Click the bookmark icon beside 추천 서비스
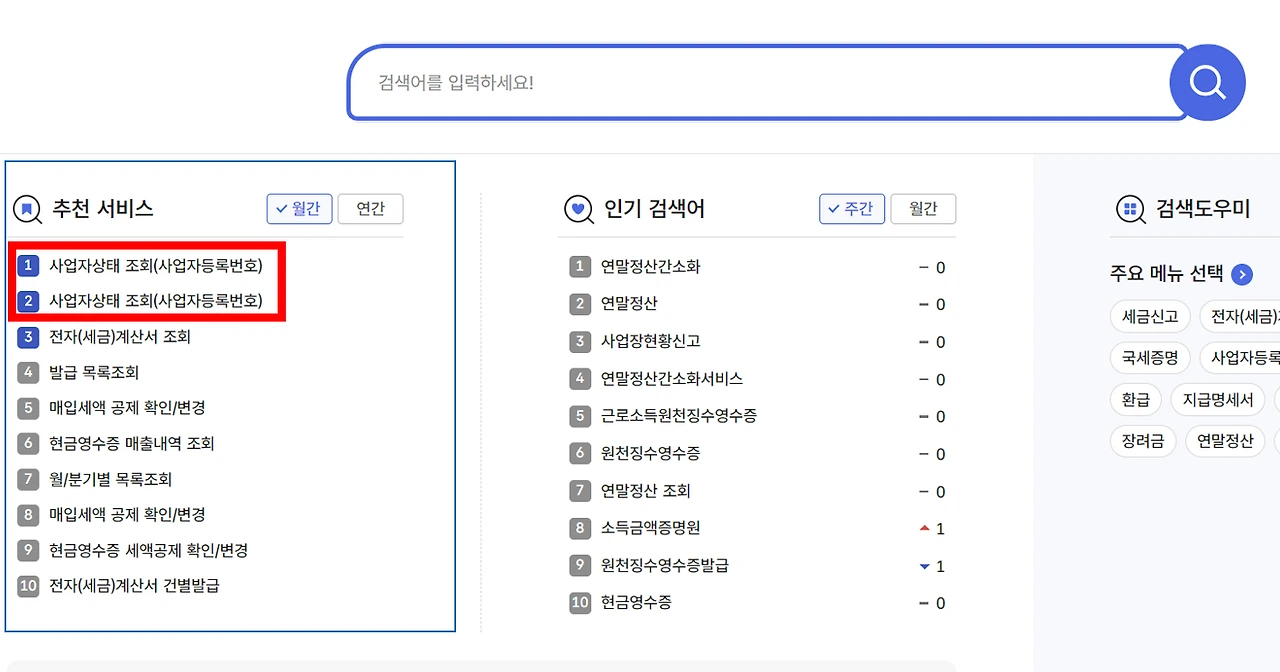This screenshot has height=672, width=1280. pyautogui.click(x=27, y=209)
